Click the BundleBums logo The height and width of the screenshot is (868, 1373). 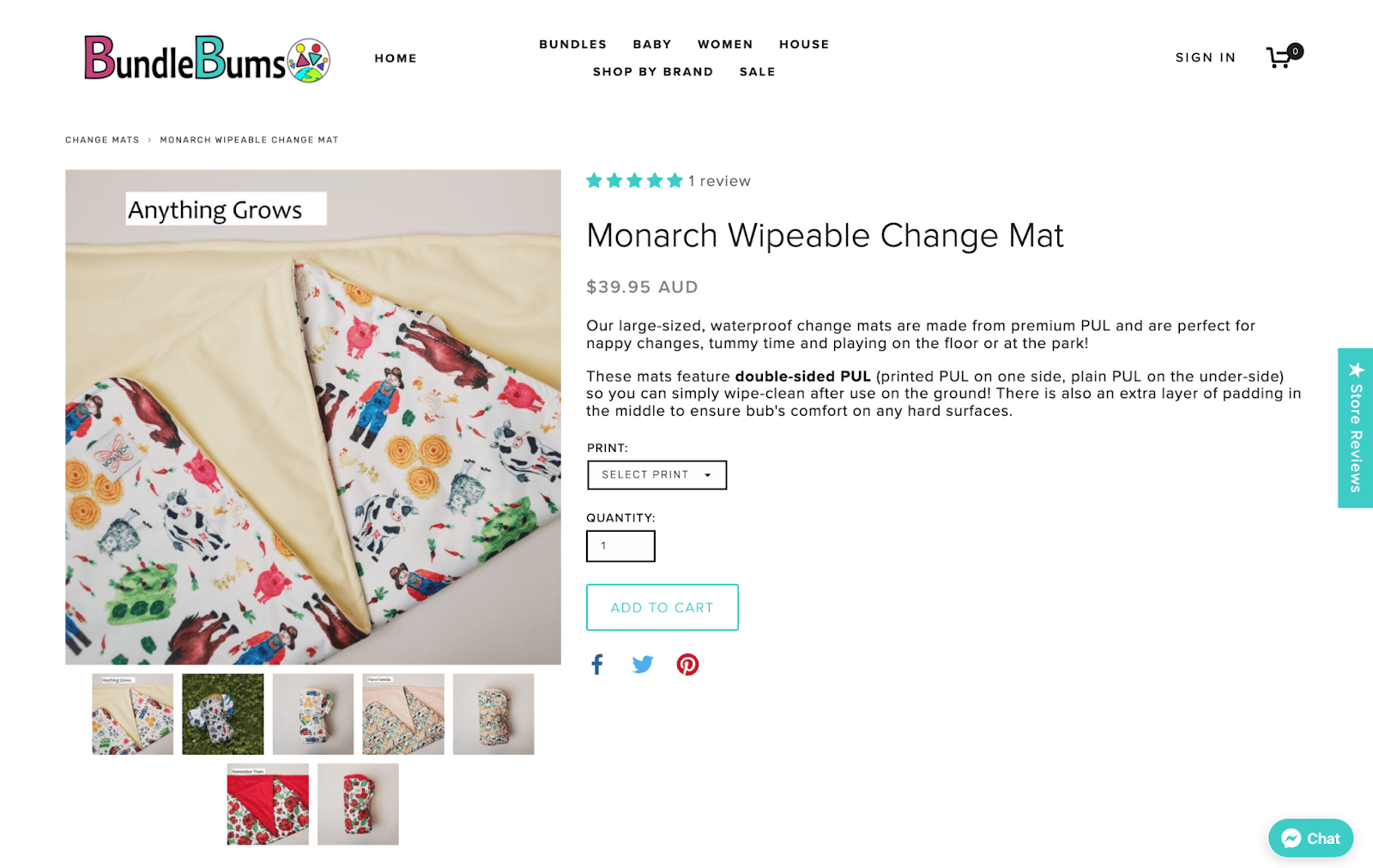[207, 58]
